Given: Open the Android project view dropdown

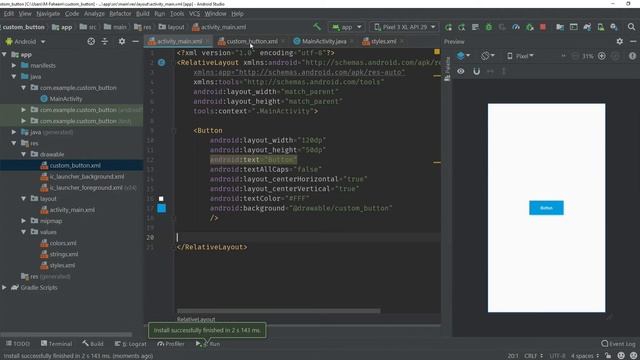Looking at the screenshot, I should pos(25,42).
